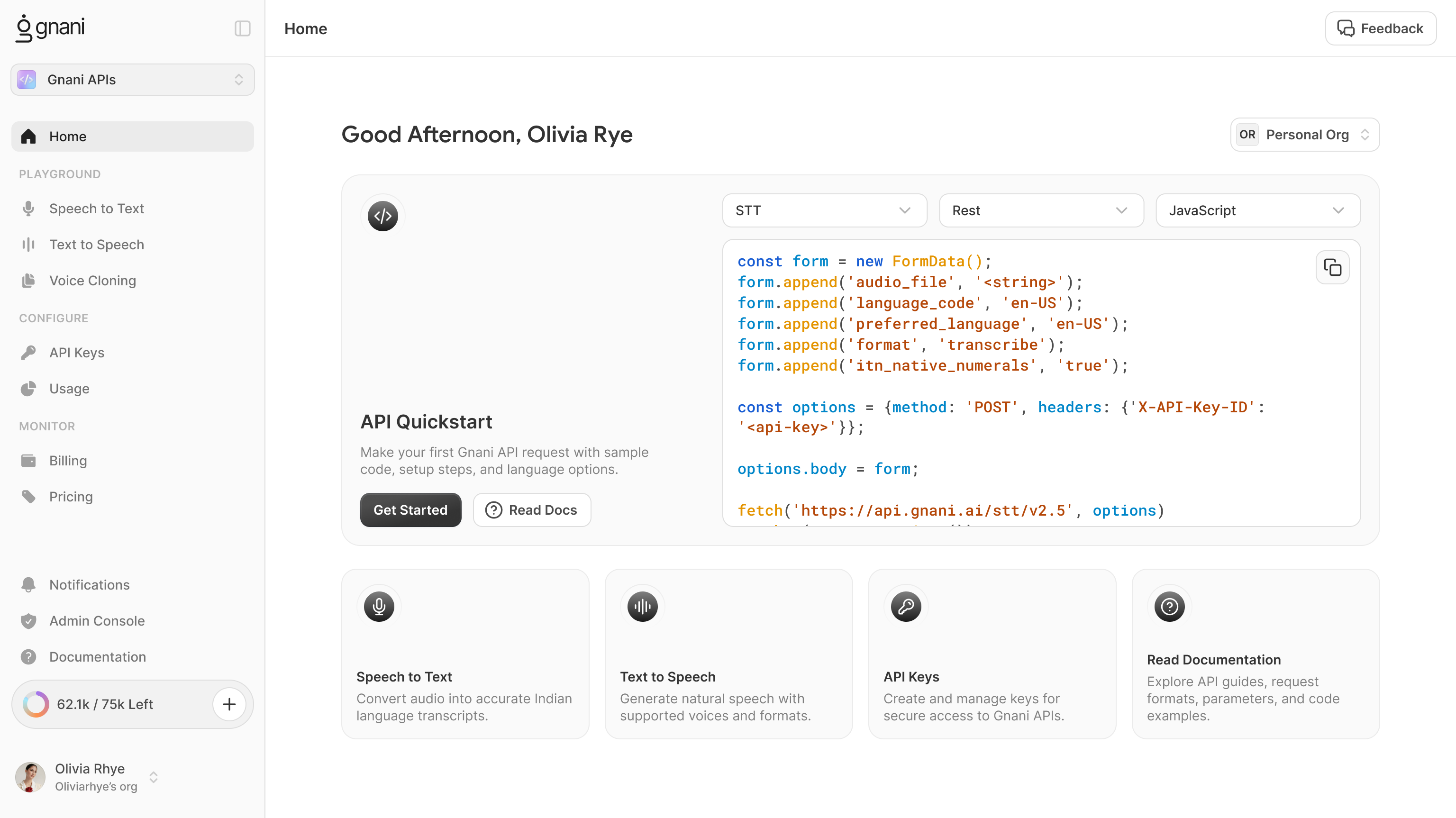Open the Gnani APIs product switcher
The width and height of the screenshot is (1456, 818).
[x=133, y=80]
